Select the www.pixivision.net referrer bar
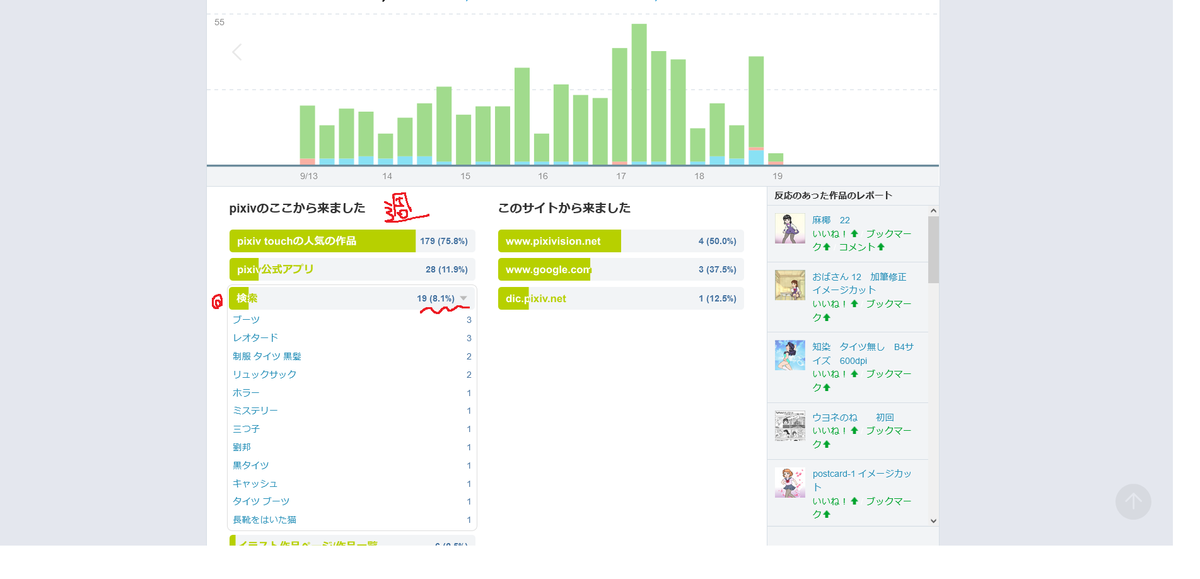1200x579 pixels. tap(621, 241)
